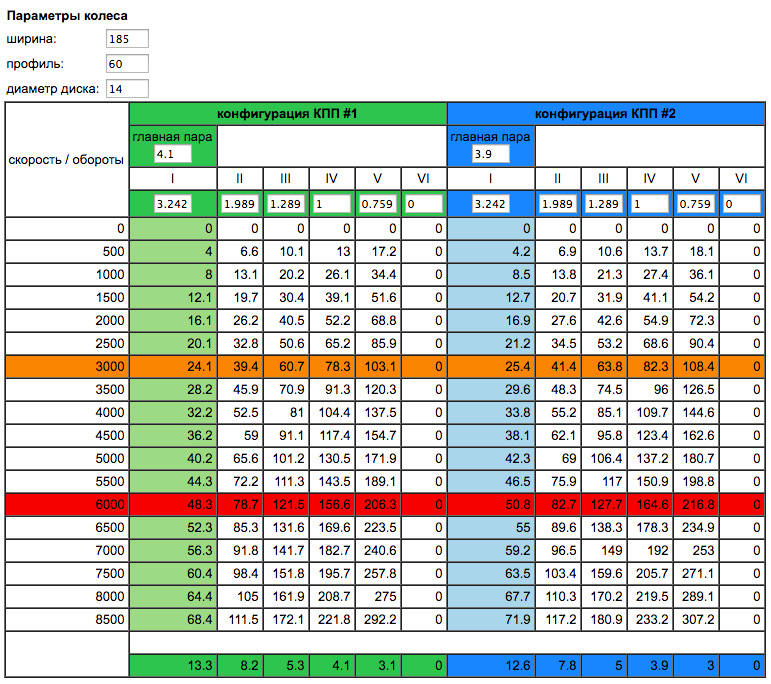Click the диаметр диска label
The height and width of the screenshot is (684, 771).
(53, 89)
